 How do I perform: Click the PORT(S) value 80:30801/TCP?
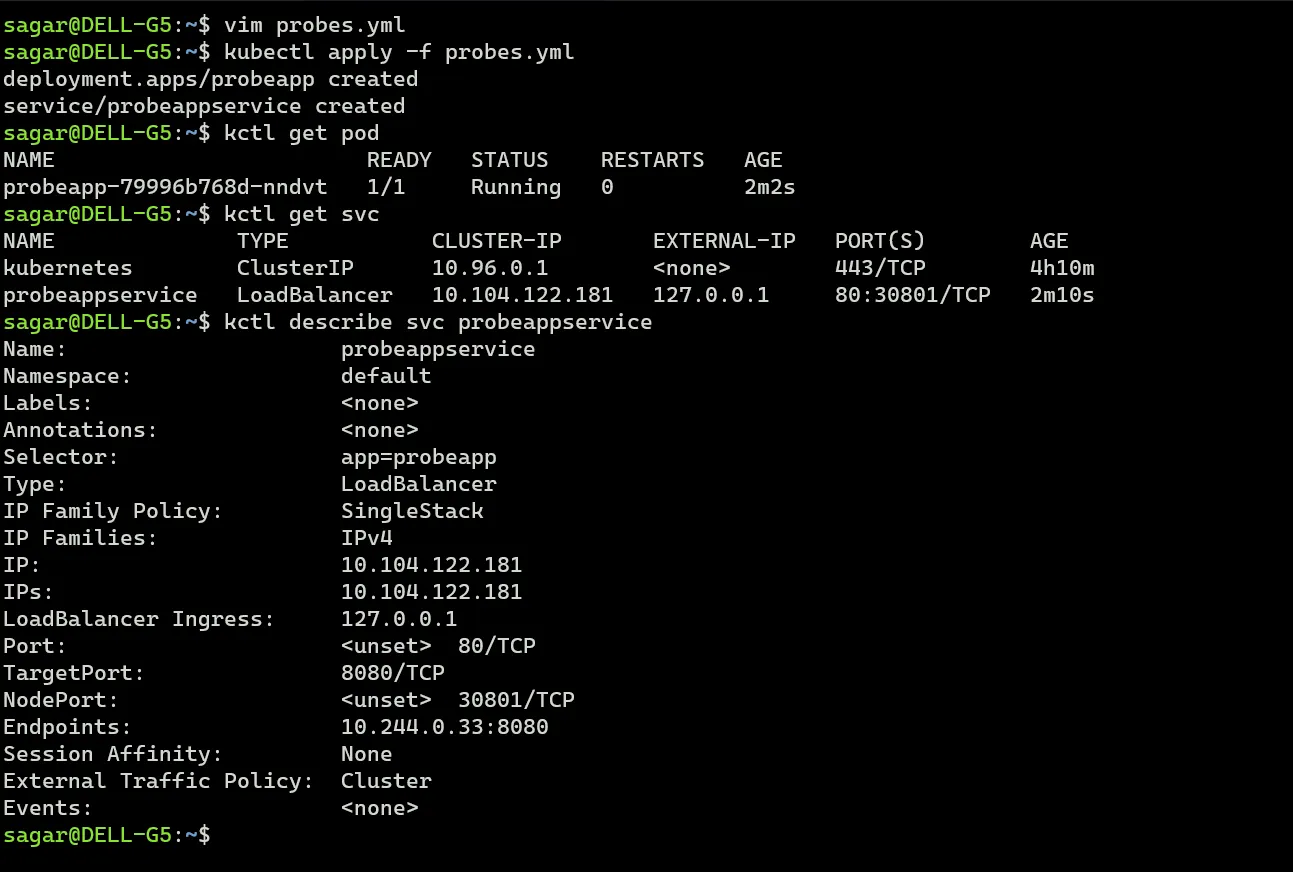[x=913, y=295]
